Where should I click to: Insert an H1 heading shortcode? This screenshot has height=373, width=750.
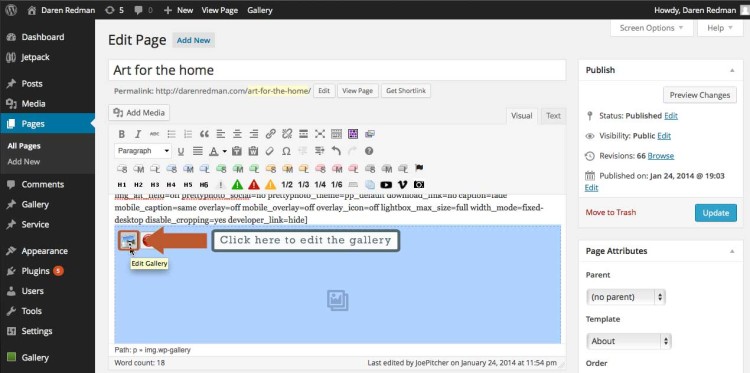point(121,185)
